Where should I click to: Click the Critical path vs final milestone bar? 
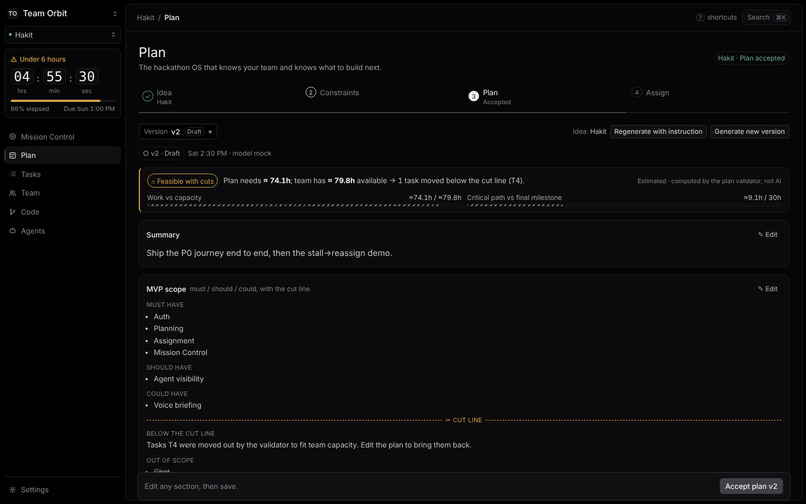click(624, 205)
